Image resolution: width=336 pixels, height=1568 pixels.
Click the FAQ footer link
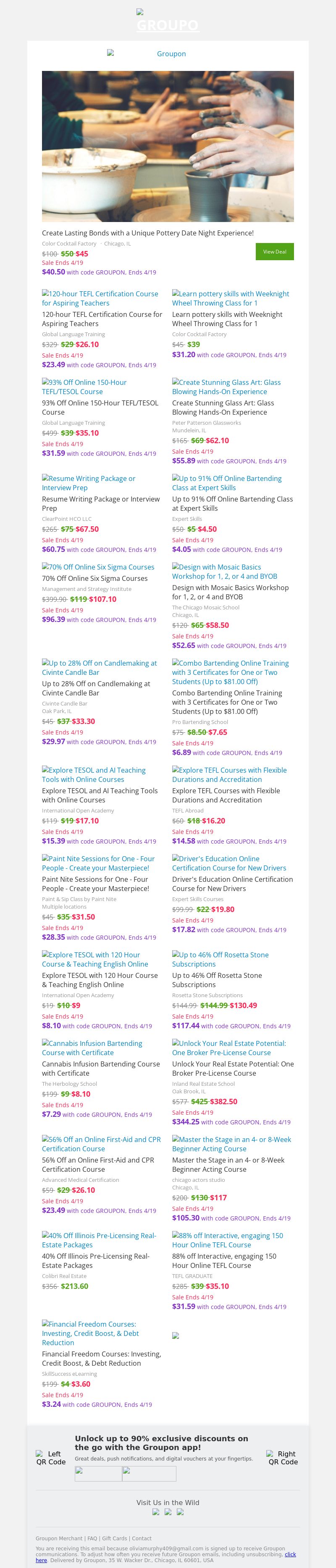pos(92,1538)
